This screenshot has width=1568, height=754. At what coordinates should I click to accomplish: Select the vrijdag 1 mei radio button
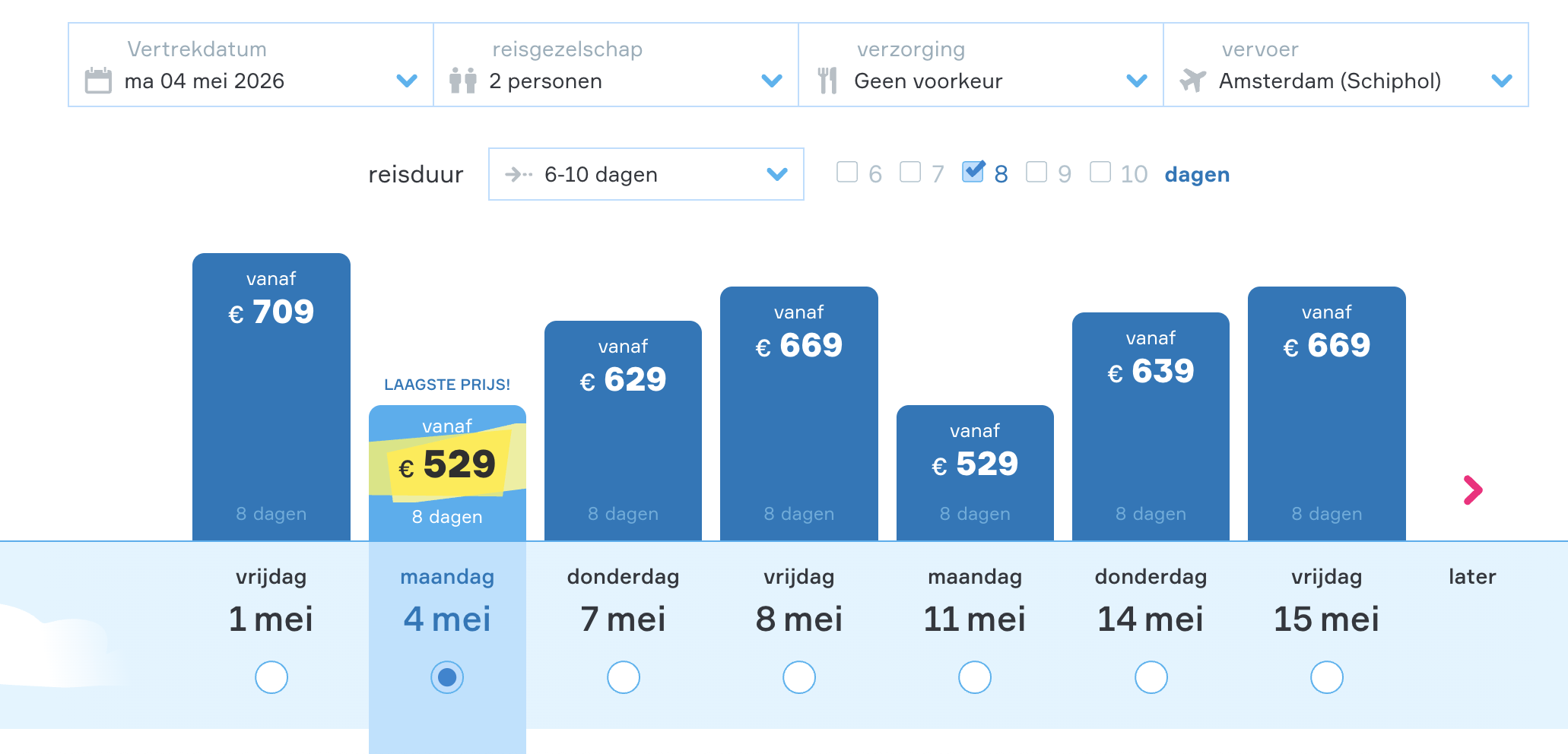coord(271,677)
